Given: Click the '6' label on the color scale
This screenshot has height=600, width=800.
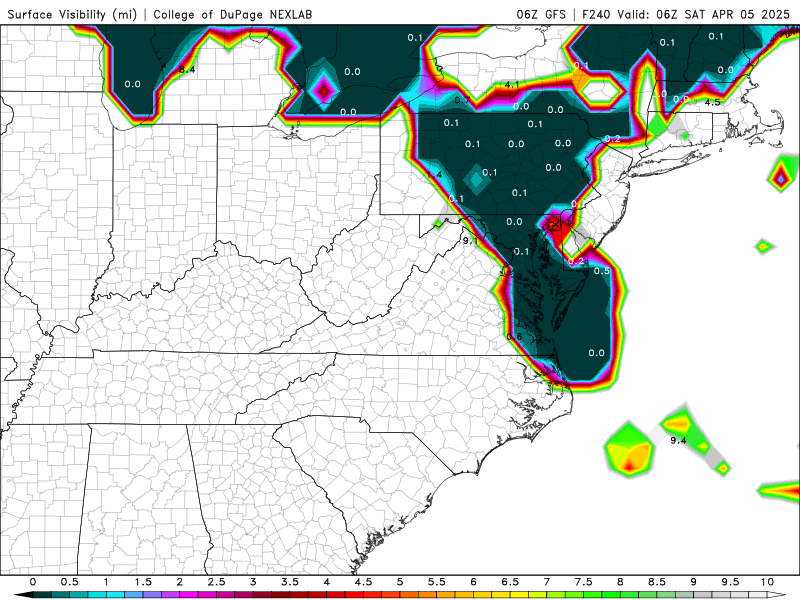Looking at the screenshot, I should coord(473,582).
